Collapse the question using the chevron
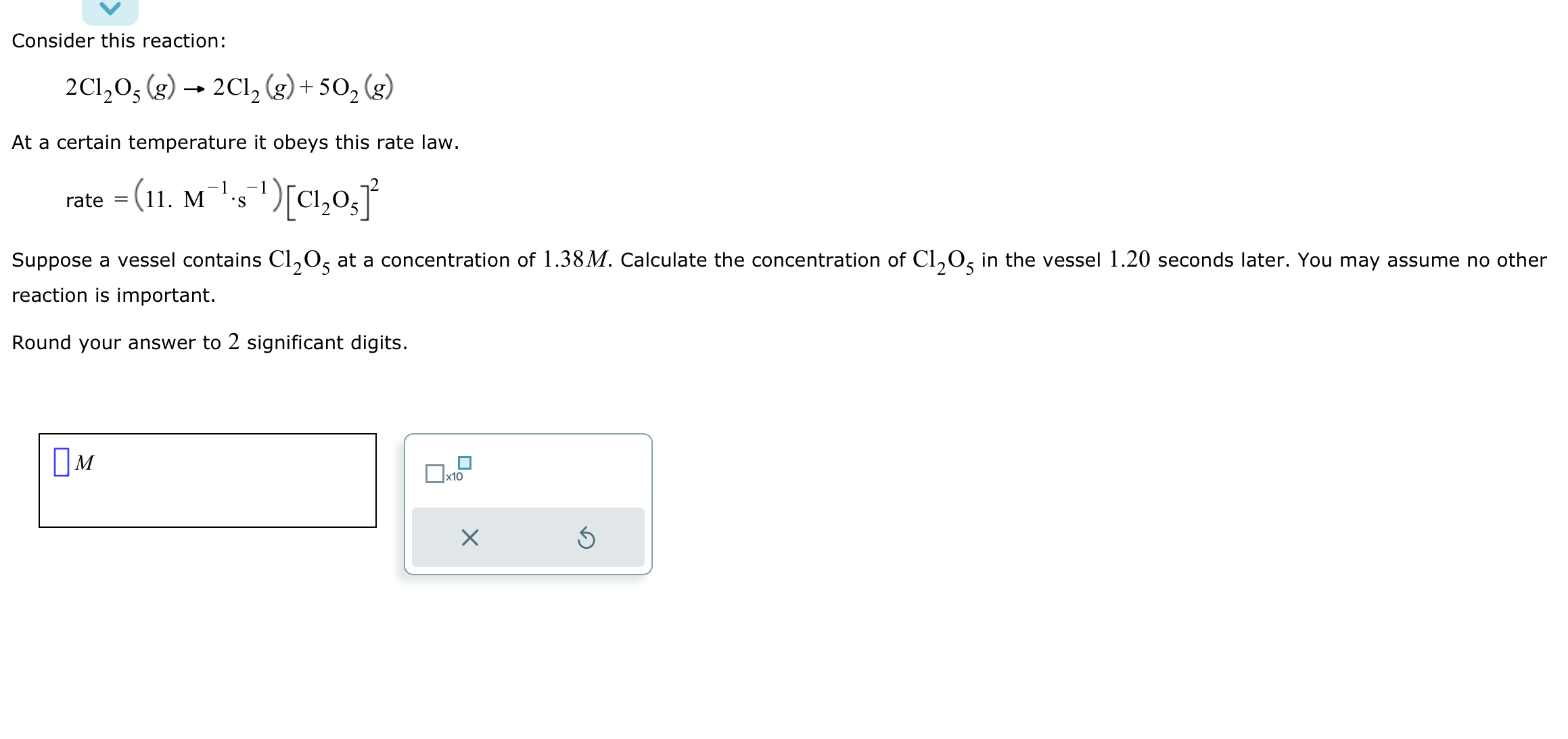 110,9
